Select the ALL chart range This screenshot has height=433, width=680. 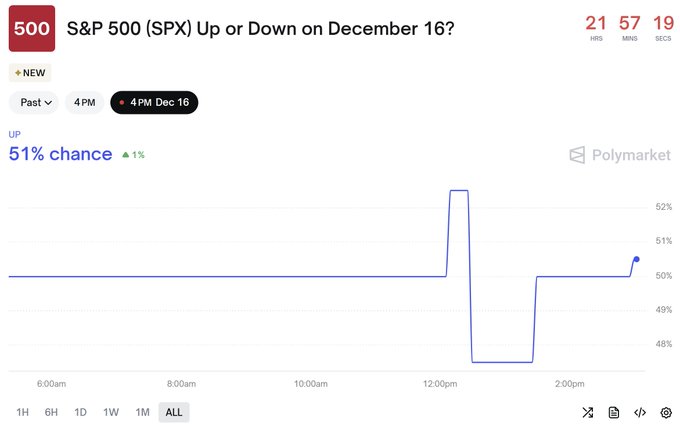coord(174,412)
